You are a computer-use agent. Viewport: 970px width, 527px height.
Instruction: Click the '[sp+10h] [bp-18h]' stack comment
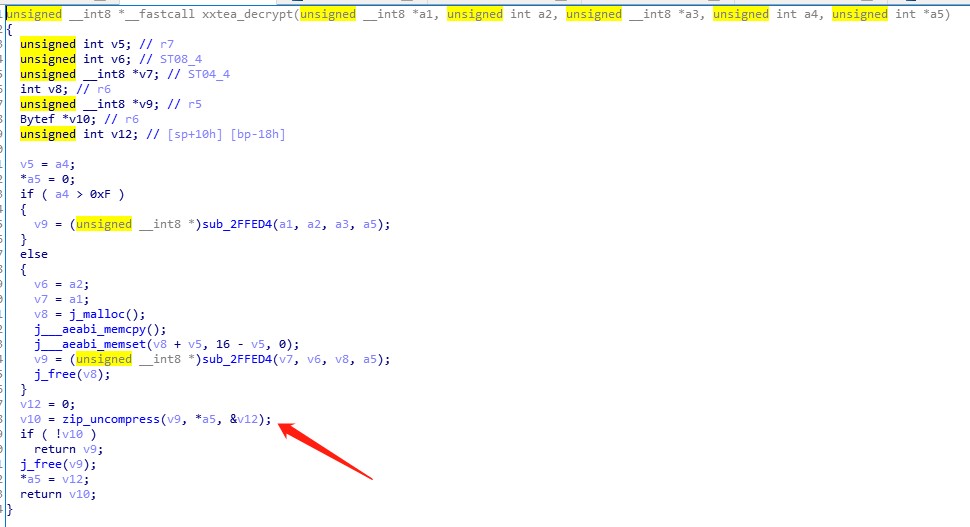point(226,134)
